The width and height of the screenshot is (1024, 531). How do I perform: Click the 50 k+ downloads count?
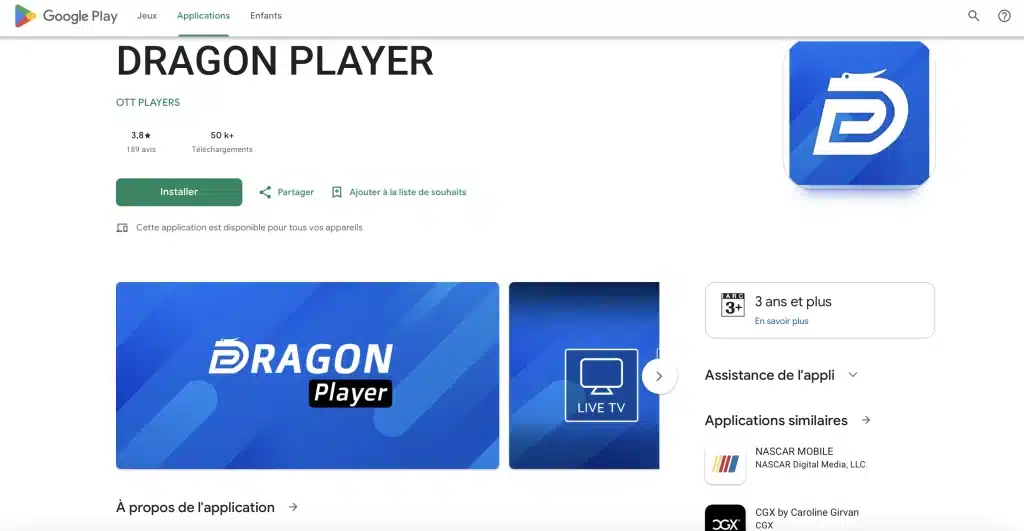pyautogui.click(x=222, y=135)
